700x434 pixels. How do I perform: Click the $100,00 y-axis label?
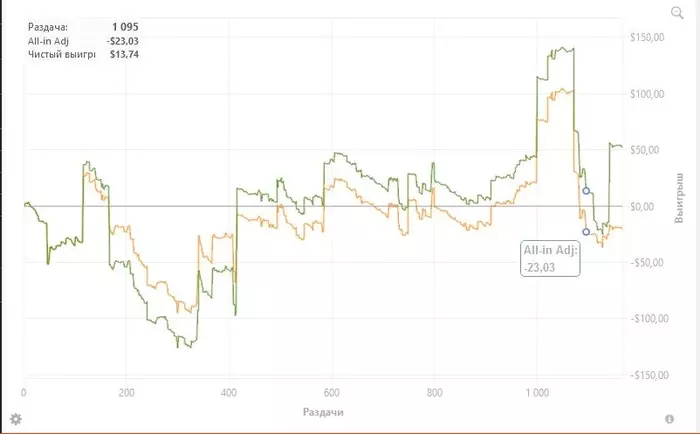(647, 94)
